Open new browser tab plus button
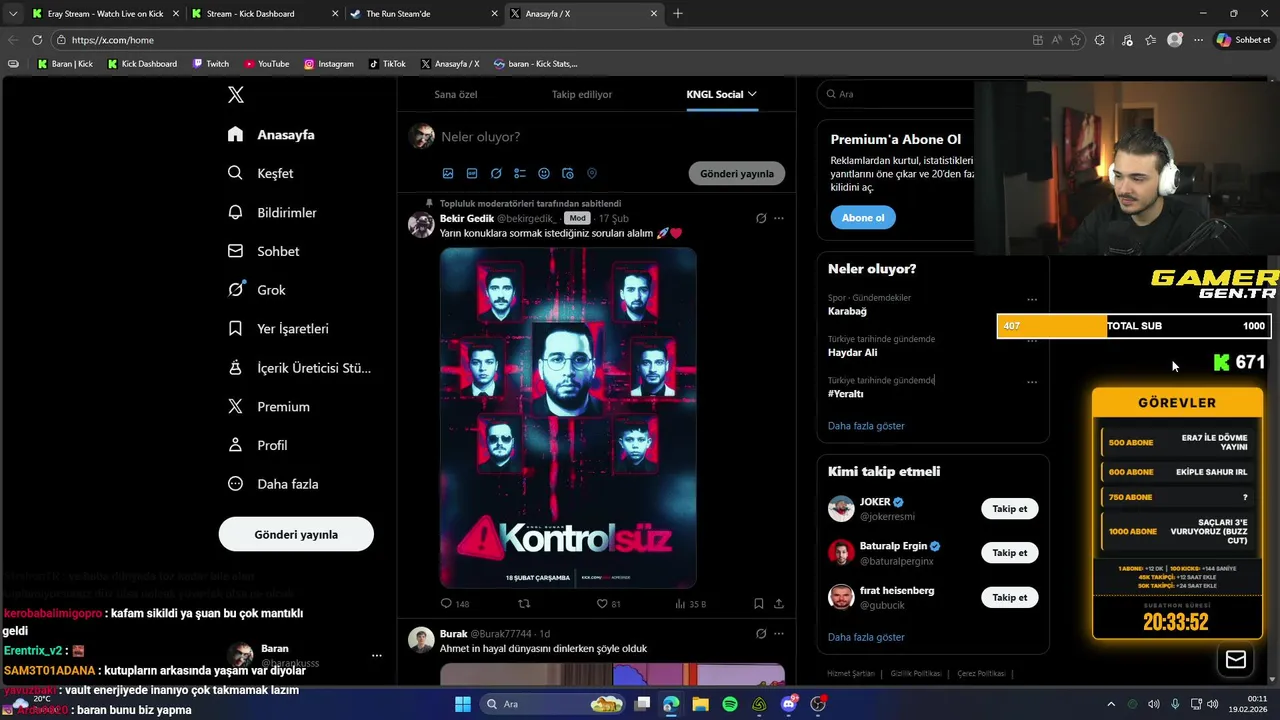Screen dimensions: 1280x720 (x=678, y=14)
